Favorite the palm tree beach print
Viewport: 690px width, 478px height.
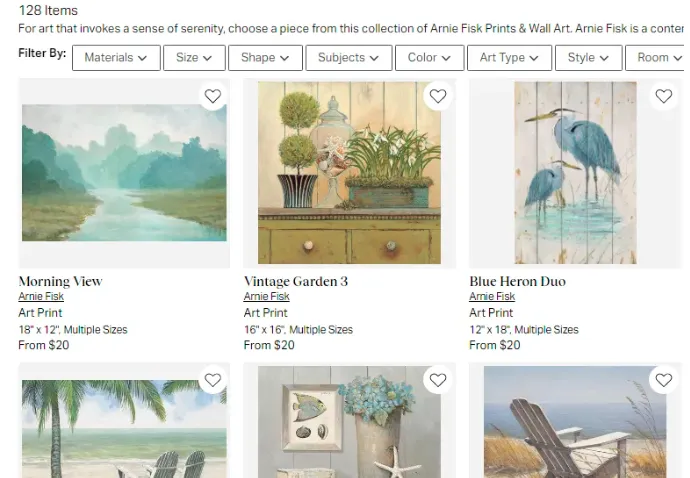[212, 380]
